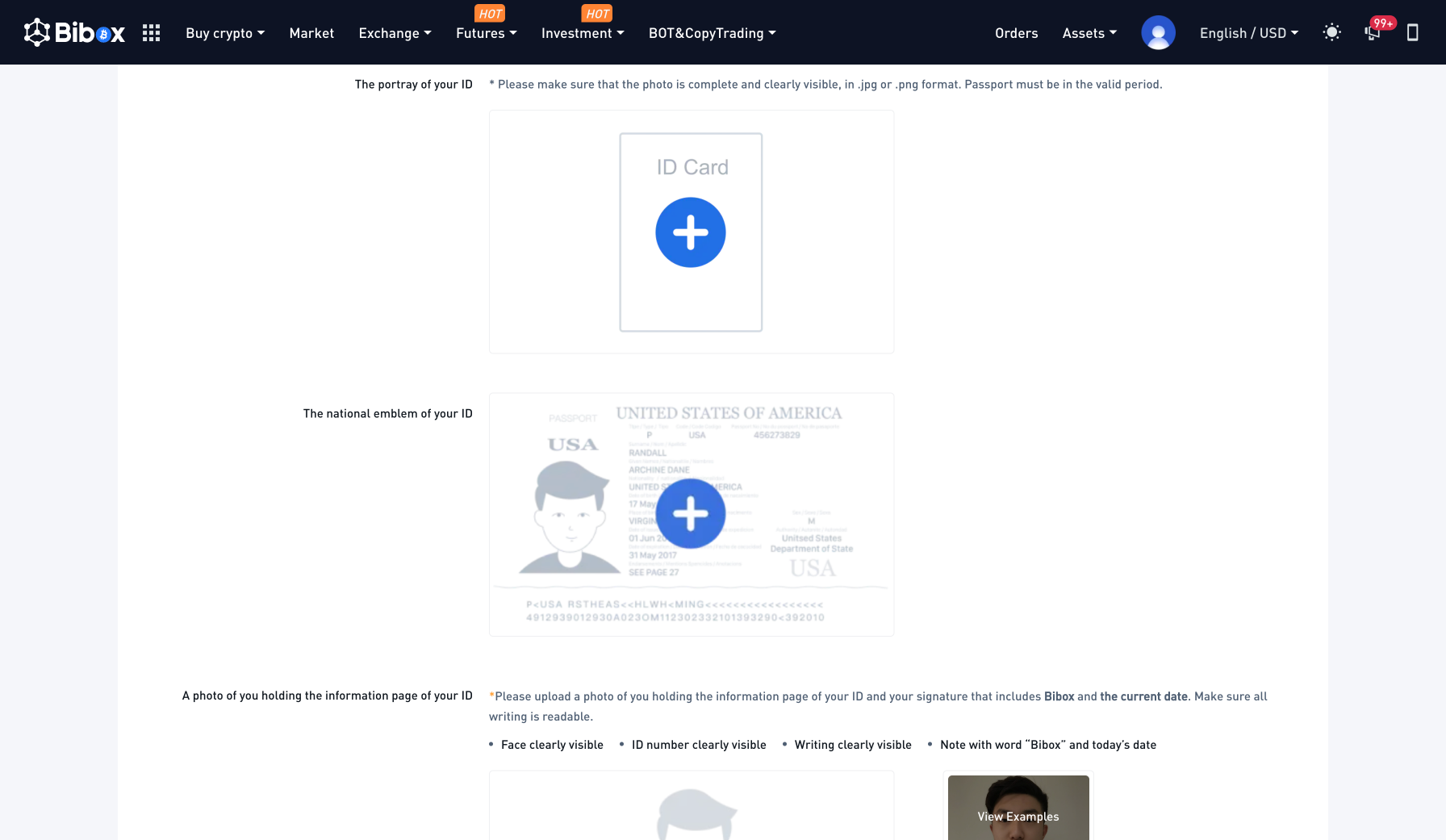Screen dimensions: 1446x840
Task: Click the mobile app download phone icon
Action: pyautogui.click(x=1412, y=33)
